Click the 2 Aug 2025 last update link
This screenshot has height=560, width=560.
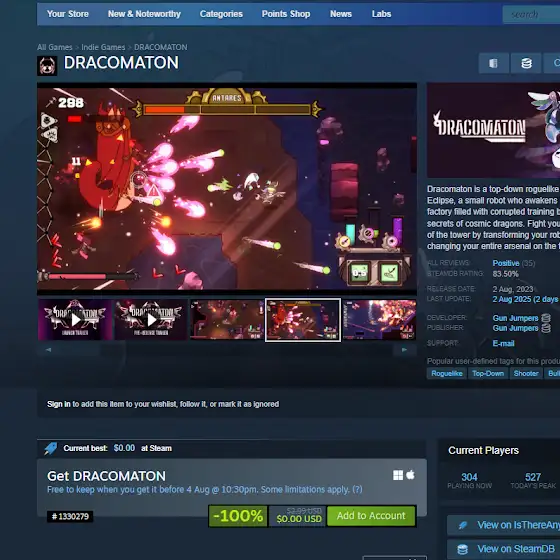525,299
